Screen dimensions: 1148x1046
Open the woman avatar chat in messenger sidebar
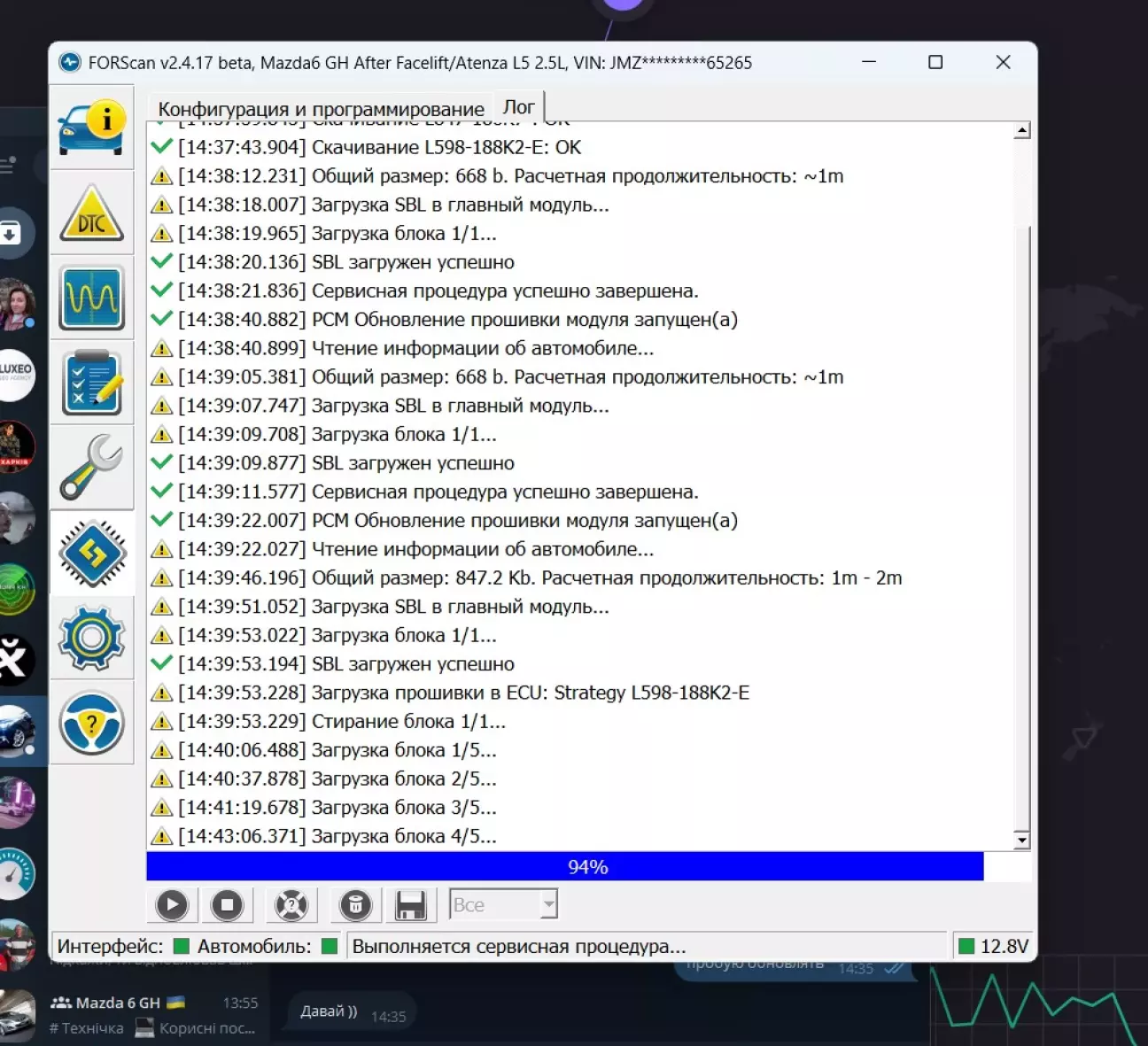point(17,304)
